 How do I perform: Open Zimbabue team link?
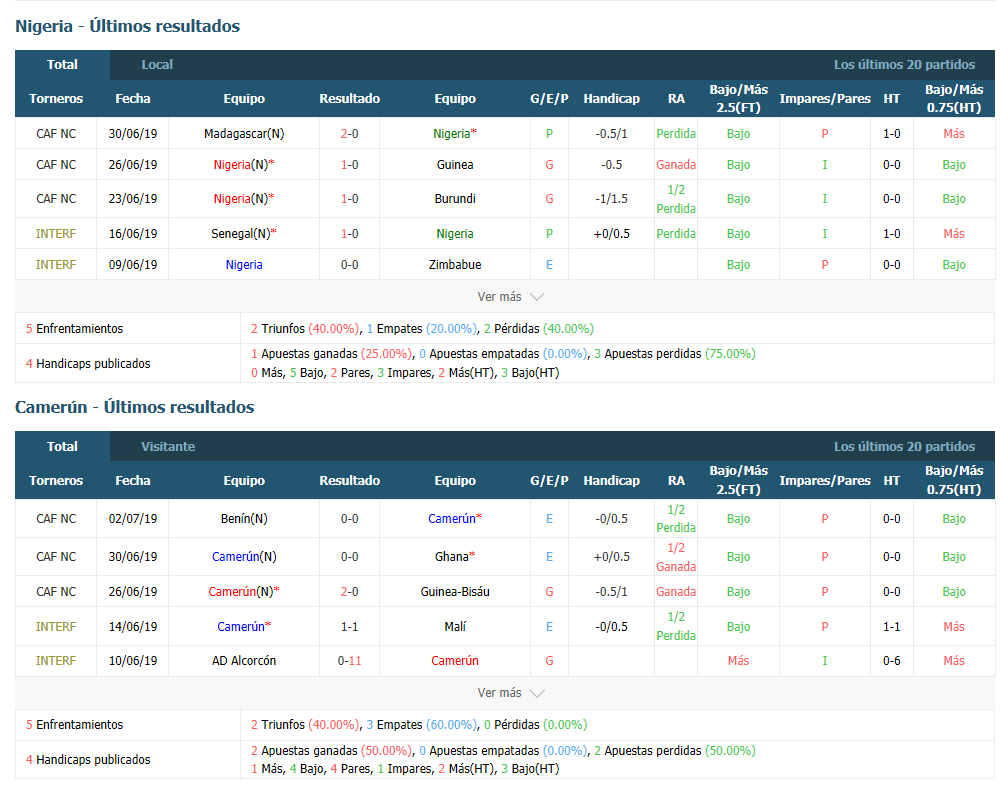point(455,264)
